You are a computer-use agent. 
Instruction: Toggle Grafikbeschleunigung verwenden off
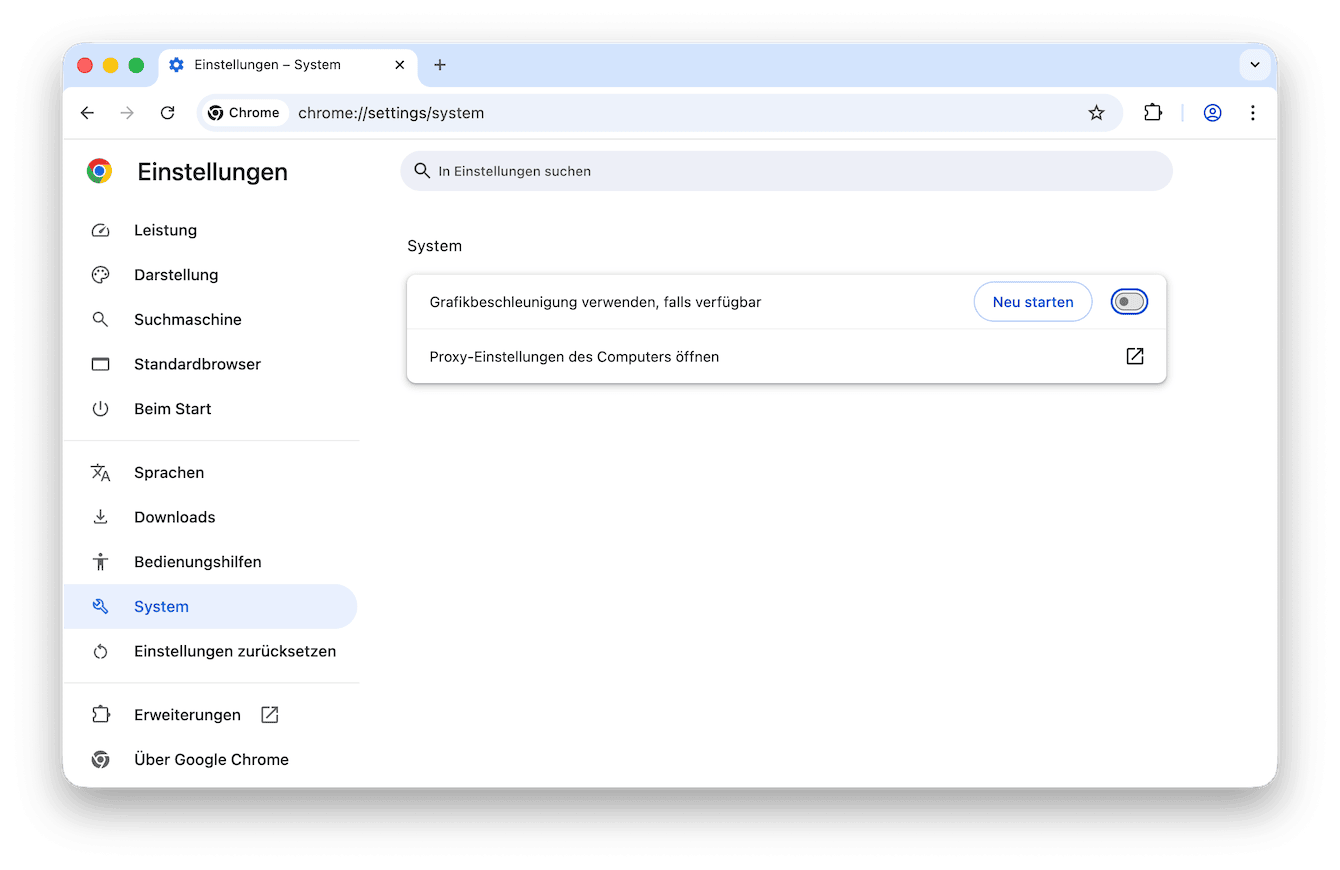coord(1129,301)
